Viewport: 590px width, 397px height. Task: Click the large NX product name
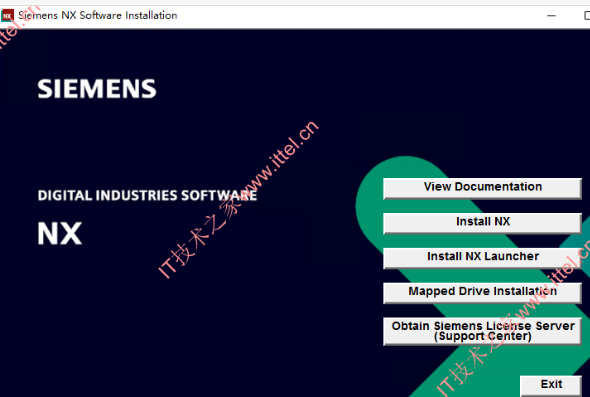59,233
